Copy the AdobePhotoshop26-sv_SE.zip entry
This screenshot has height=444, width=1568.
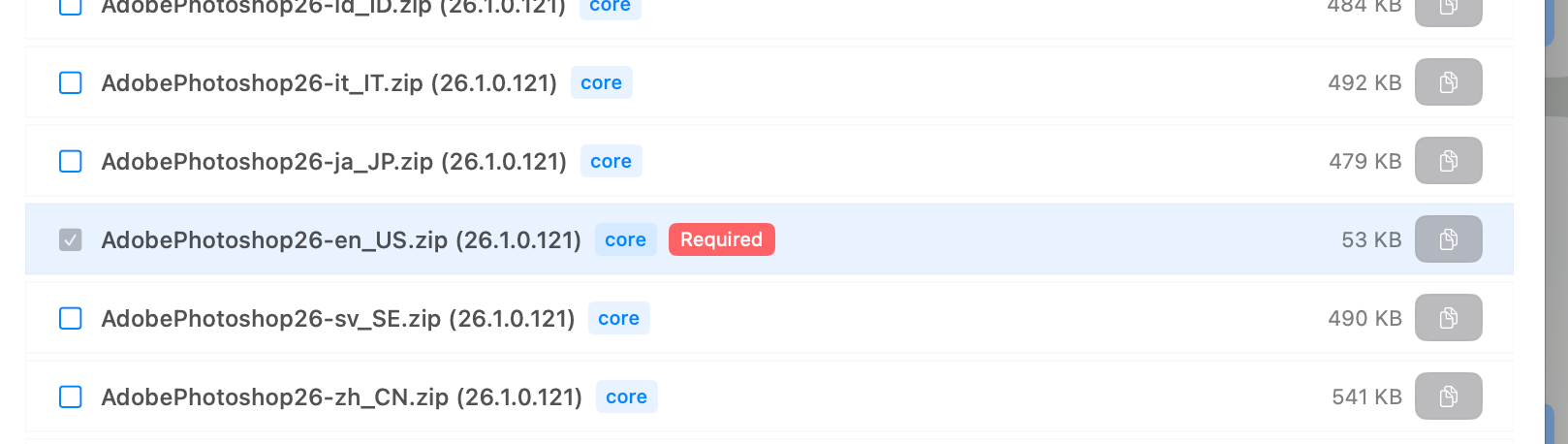[1448, 318]
